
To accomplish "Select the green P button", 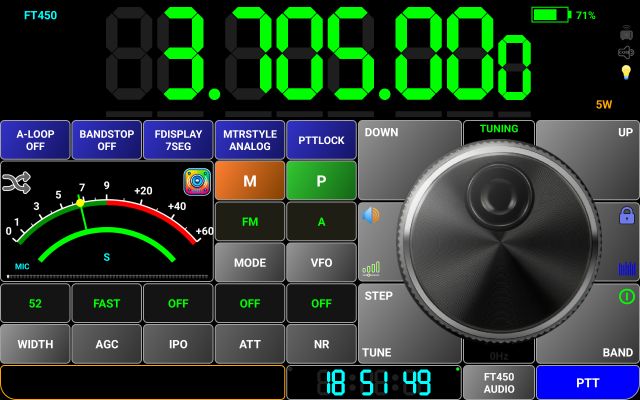I will point(321,181).
